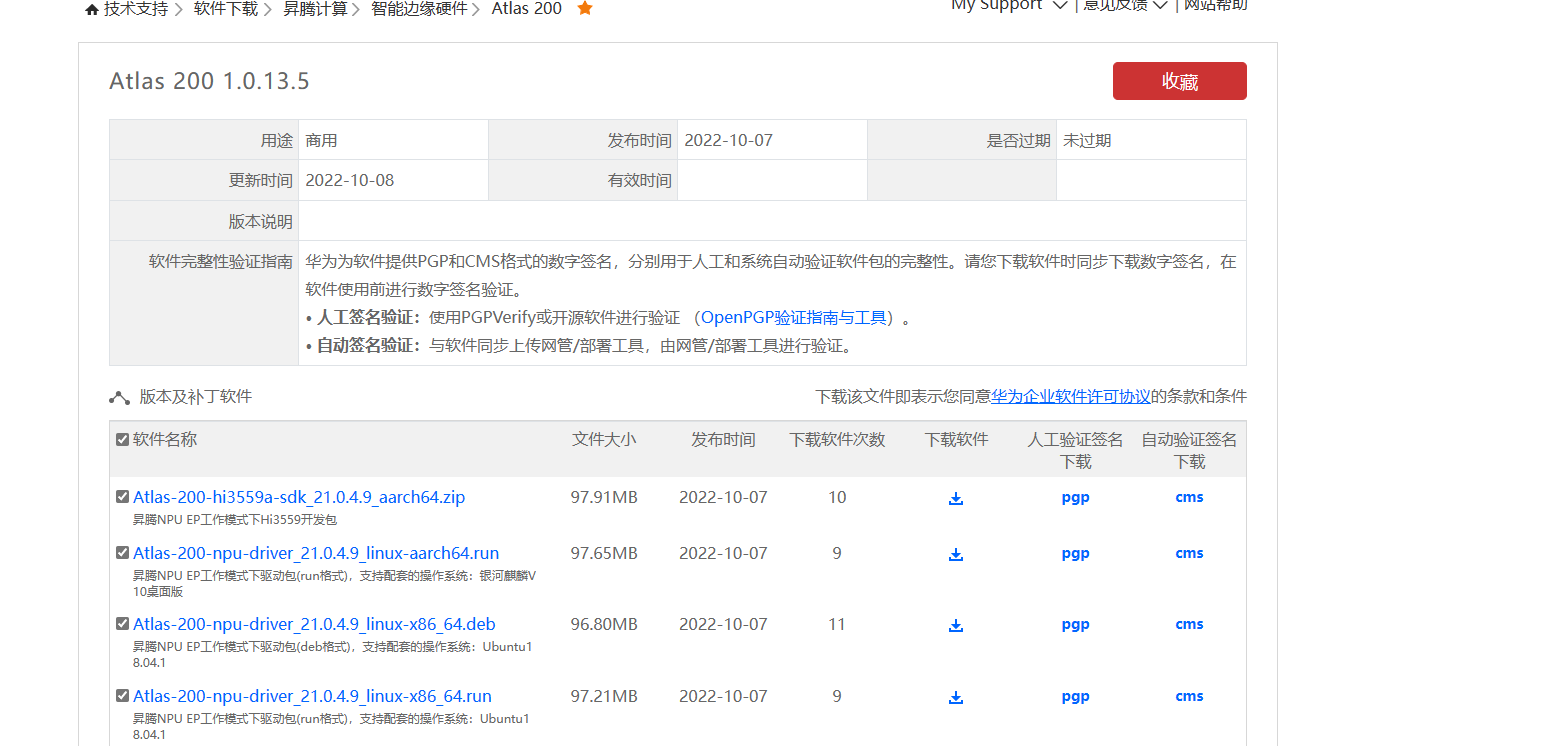
Task: Uncheck the npu-driver linux-aarch64.run checkbox
Action: coord(122,552)
